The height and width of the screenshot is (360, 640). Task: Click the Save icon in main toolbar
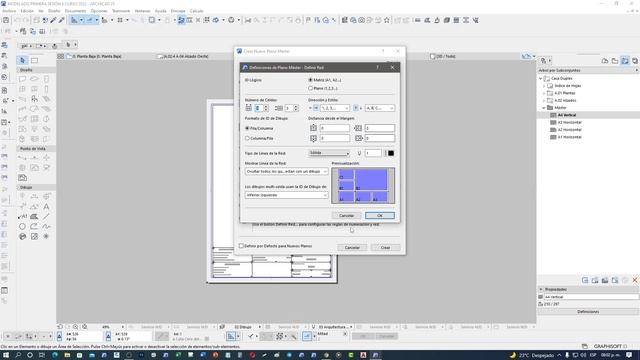click(x=6, y=20)
